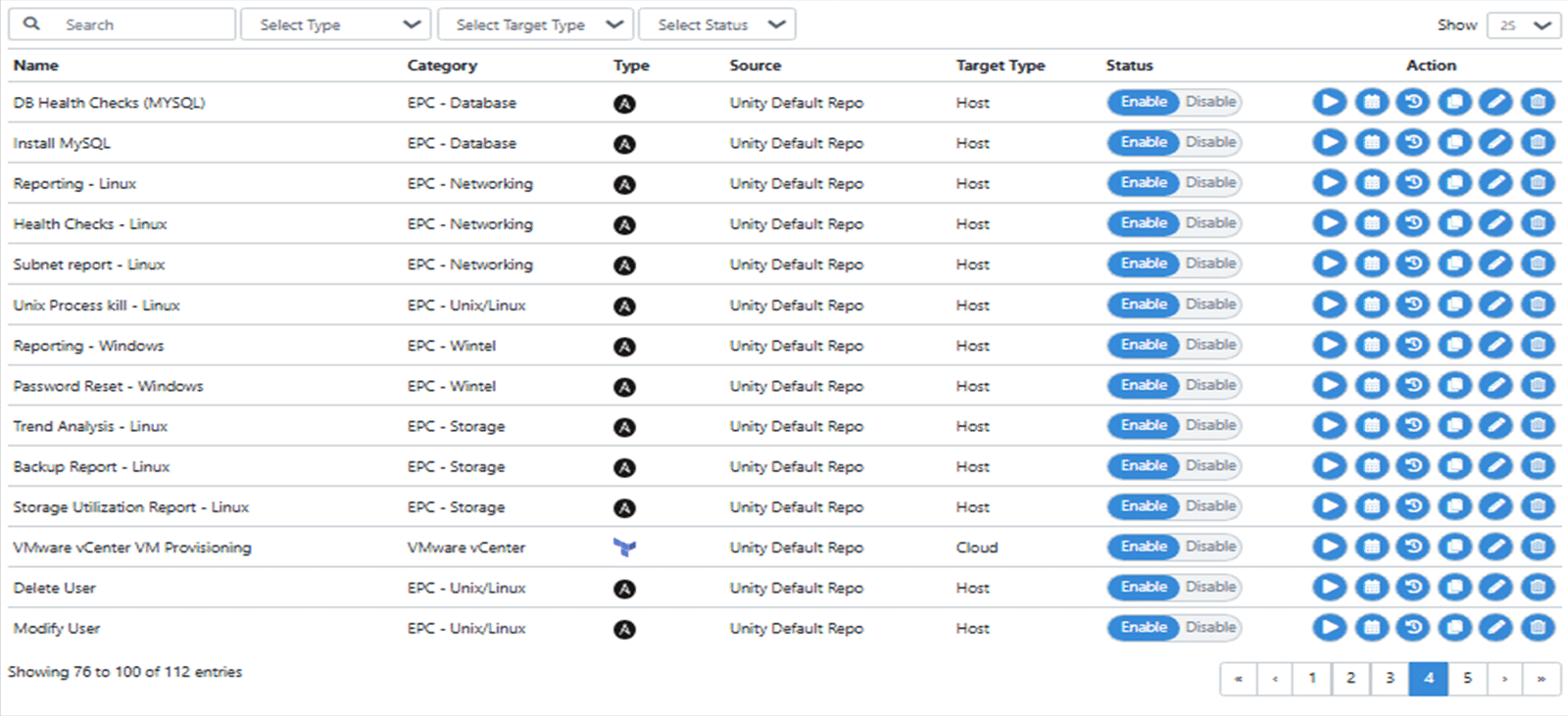Delete the Password Reset - Windows script

click(x=1538, y=386)
